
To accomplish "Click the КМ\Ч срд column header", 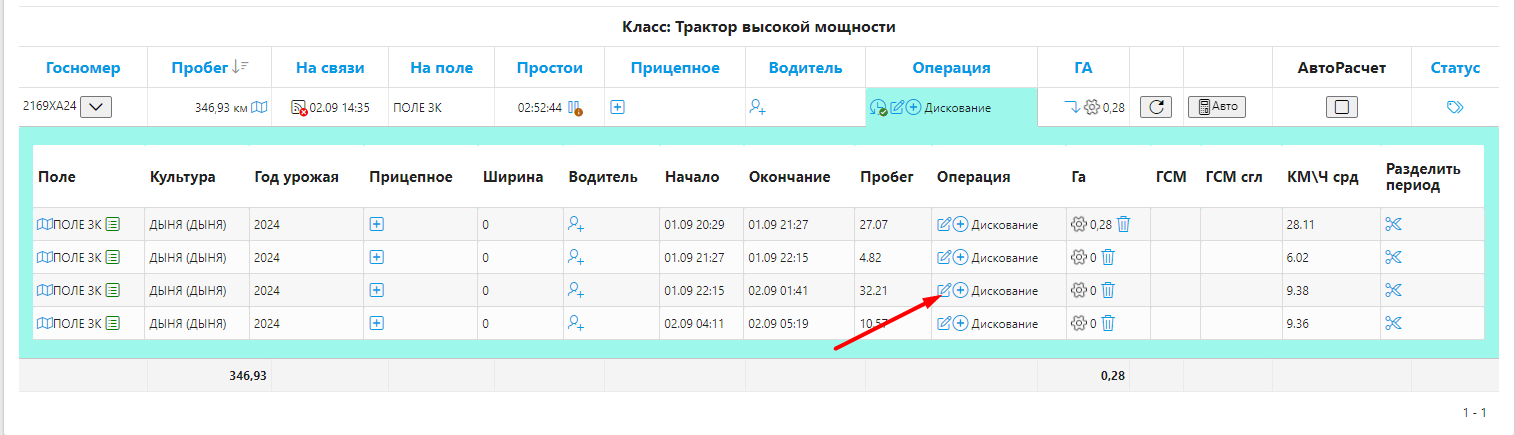I will (x=1322, y=177).
